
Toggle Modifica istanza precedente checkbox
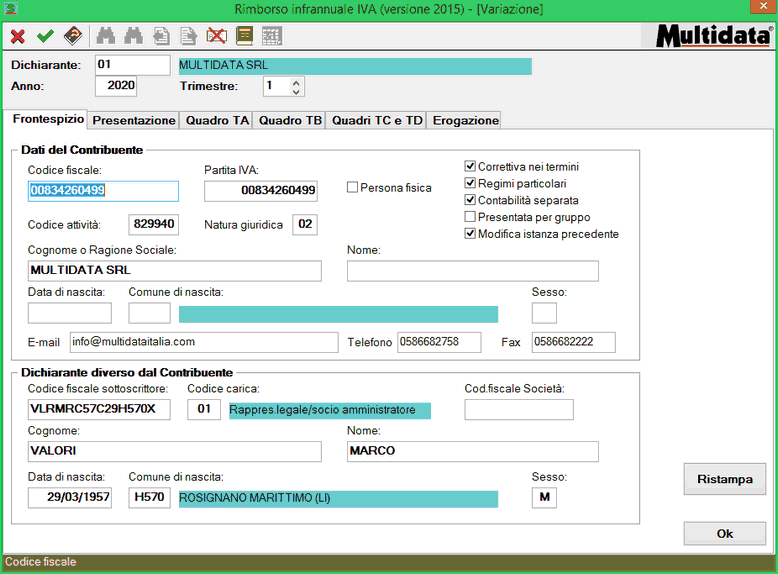pos(470,234)
